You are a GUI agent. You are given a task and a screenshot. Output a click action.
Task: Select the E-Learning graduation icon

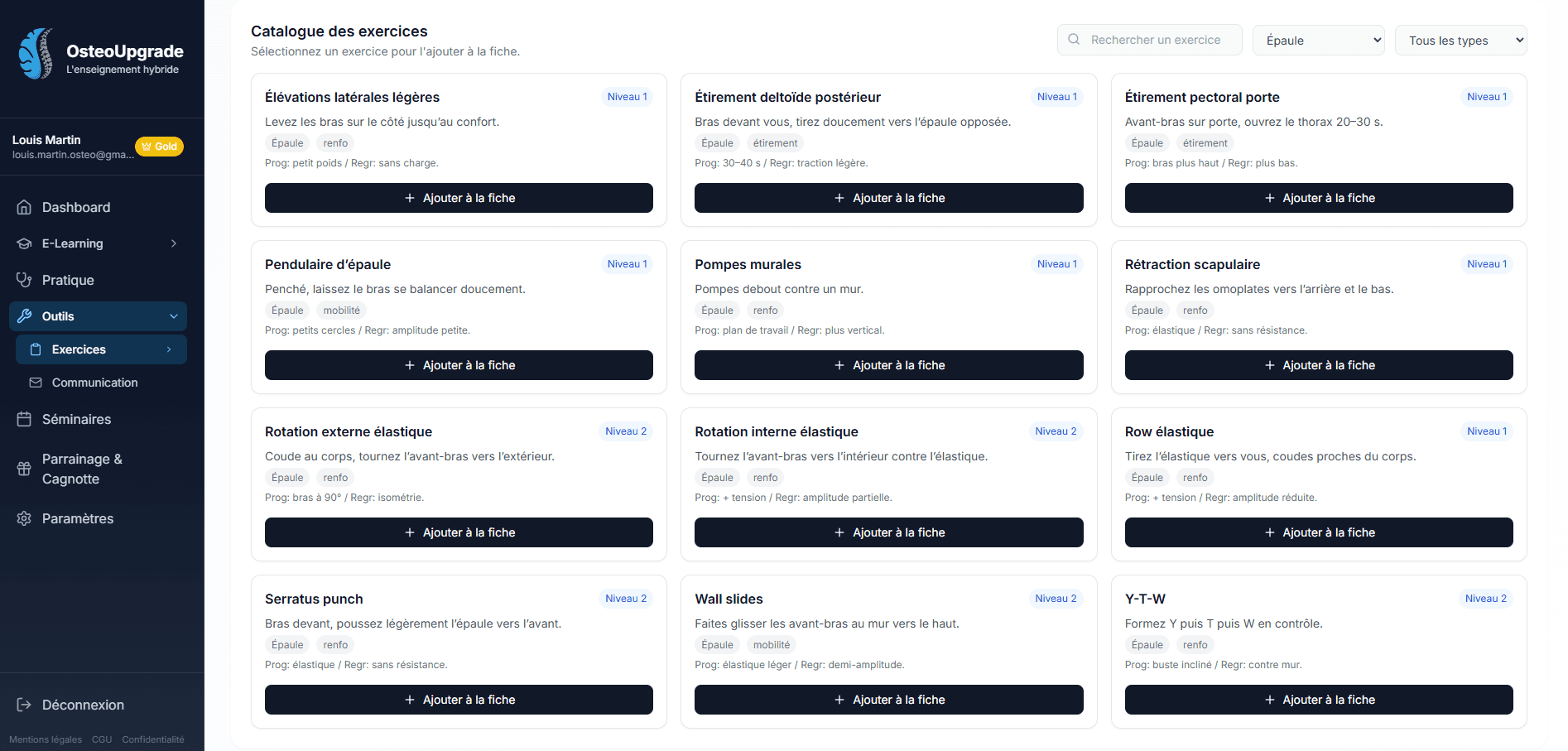[x=25, y=243]
